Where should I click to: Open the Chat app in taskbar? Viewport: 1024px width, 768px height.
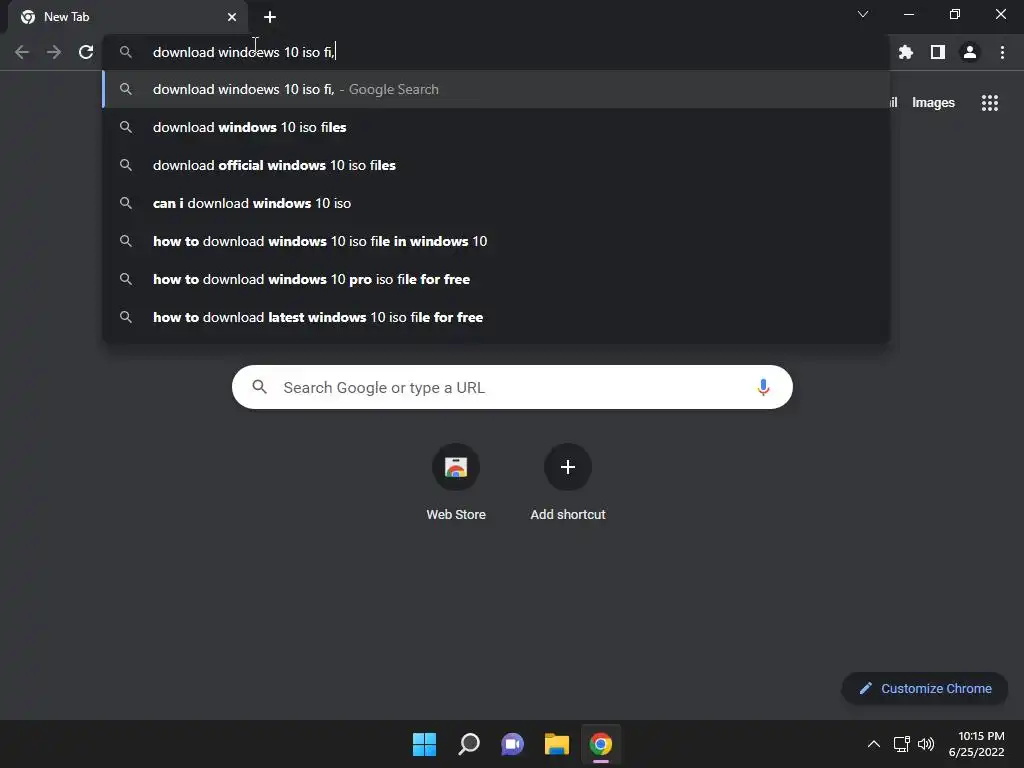click(x=513, y=744)
